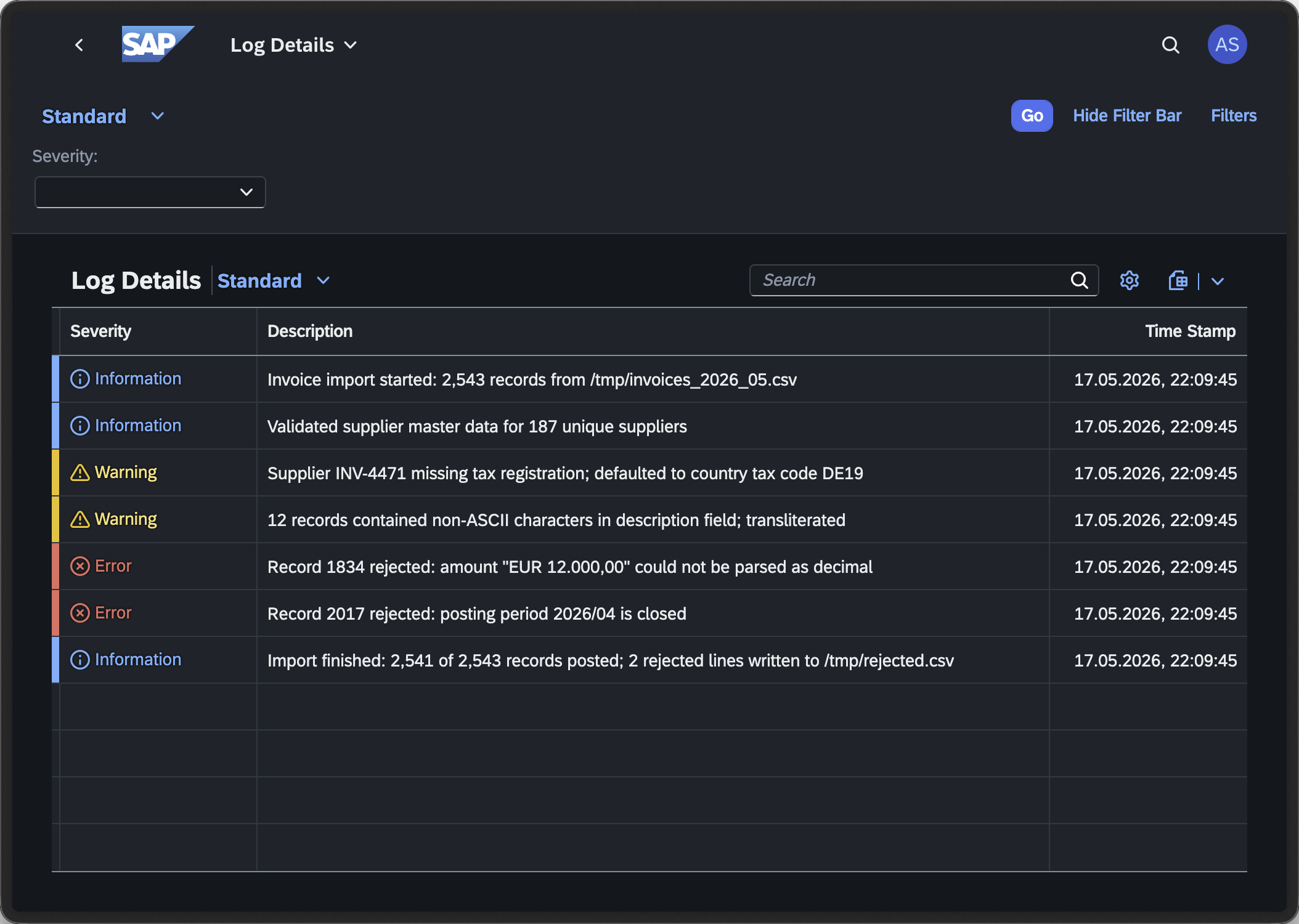
Task: Open the Filters dialog
Action: (x=1233, y=116)
